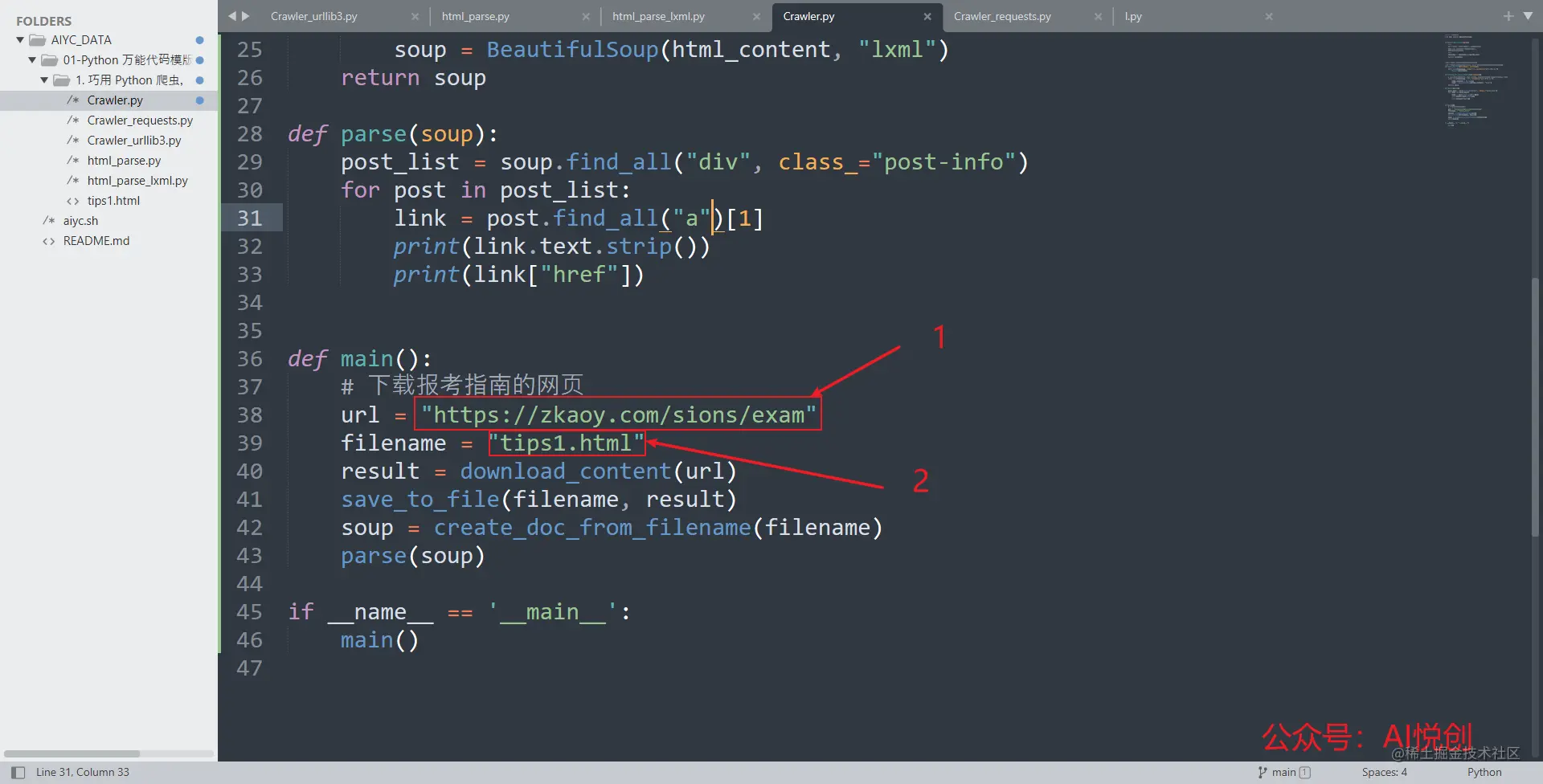Screen dimensions: 1543x784
Task: Click the file icon beside aiyc.sh
Action: (49, 221)
